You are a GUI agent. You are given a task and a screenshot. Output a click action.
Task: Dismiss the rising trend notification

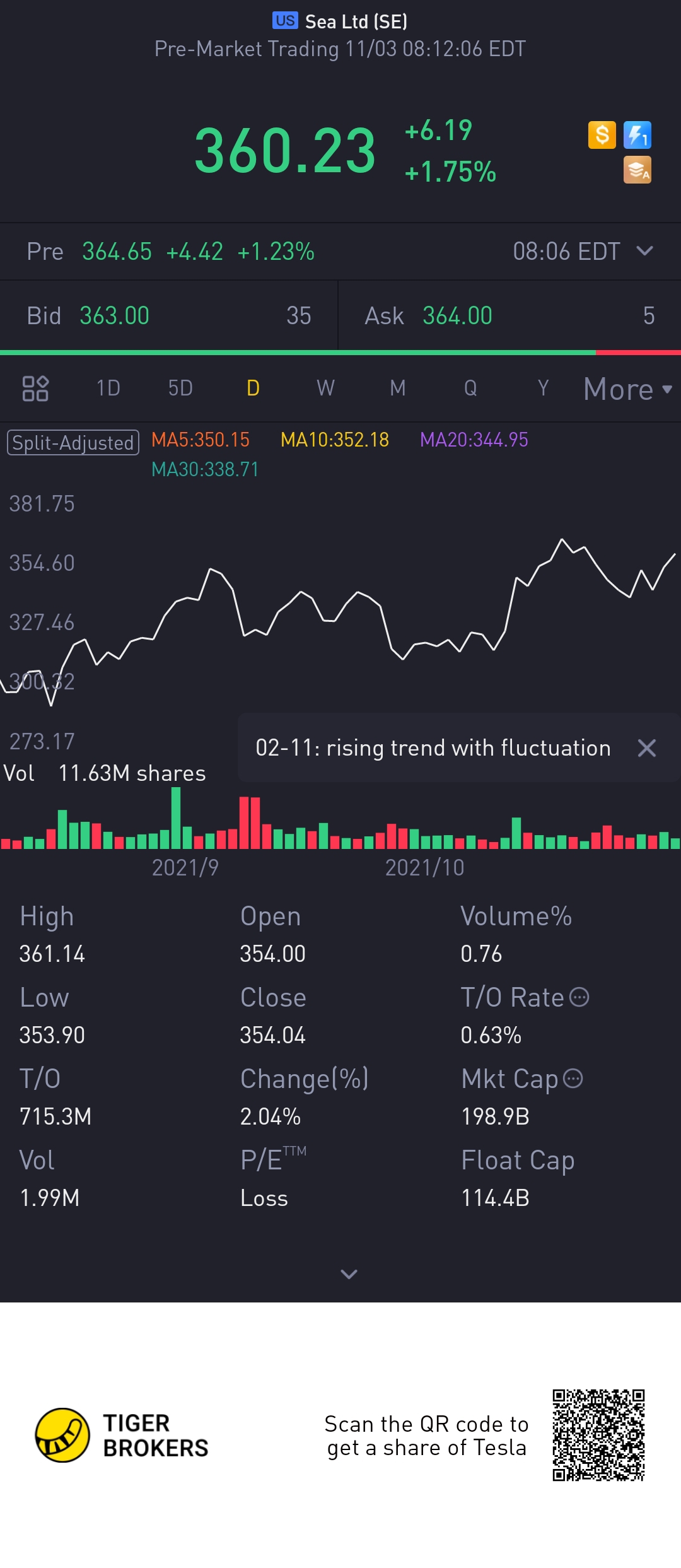[646, 748]
